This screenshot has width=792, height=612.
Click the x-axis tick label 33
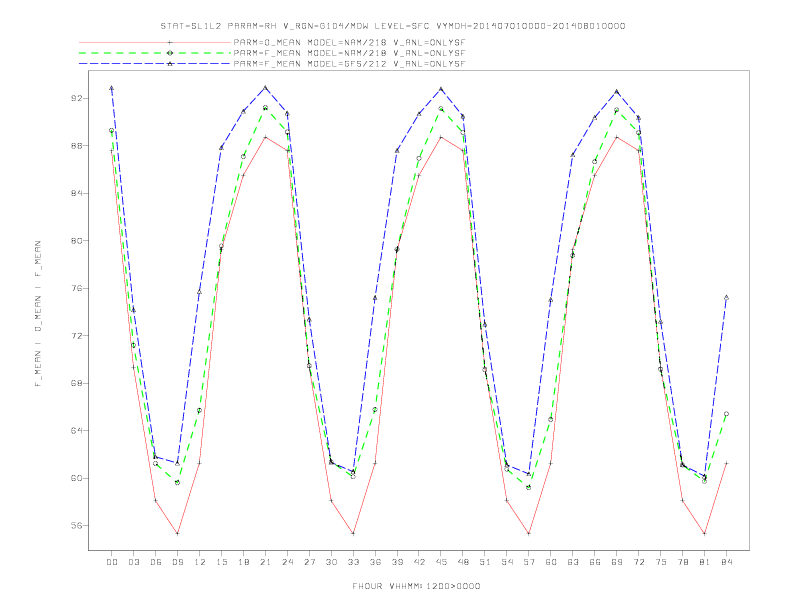(353, 562)
